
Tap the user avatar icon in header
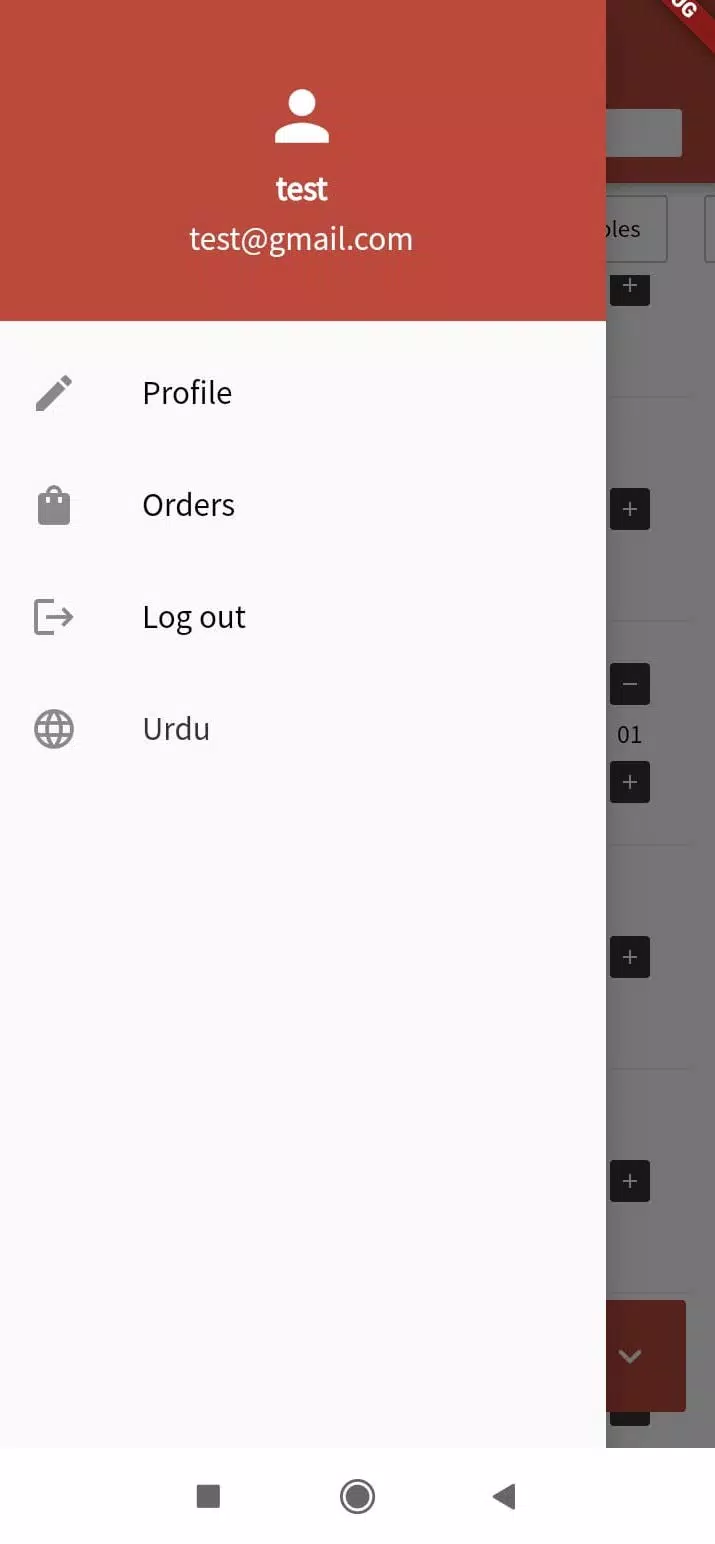[x=302, y=116]
